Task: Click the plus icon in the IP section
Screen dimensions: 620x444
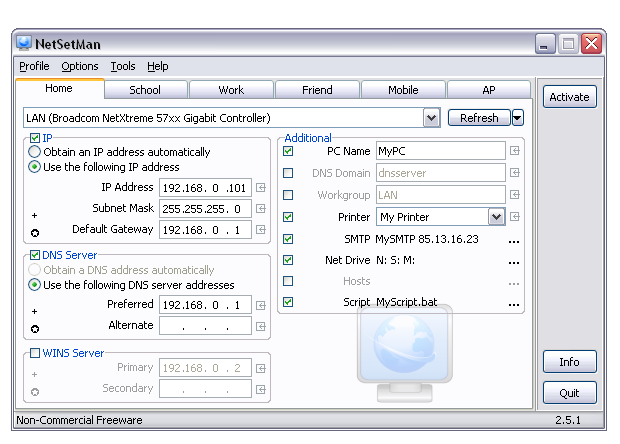Action: (34, 215)
